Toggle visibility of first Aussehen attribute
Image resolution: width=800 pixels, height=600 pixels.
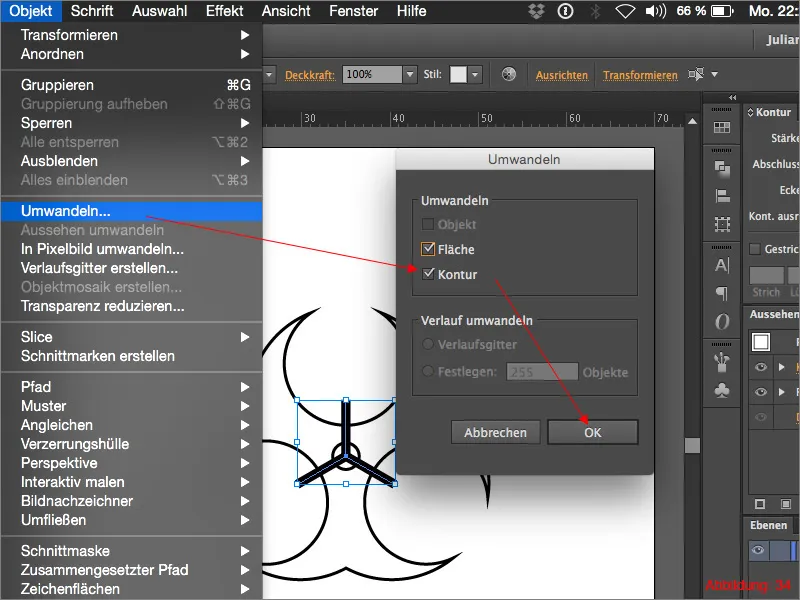(x=760, y=367)
